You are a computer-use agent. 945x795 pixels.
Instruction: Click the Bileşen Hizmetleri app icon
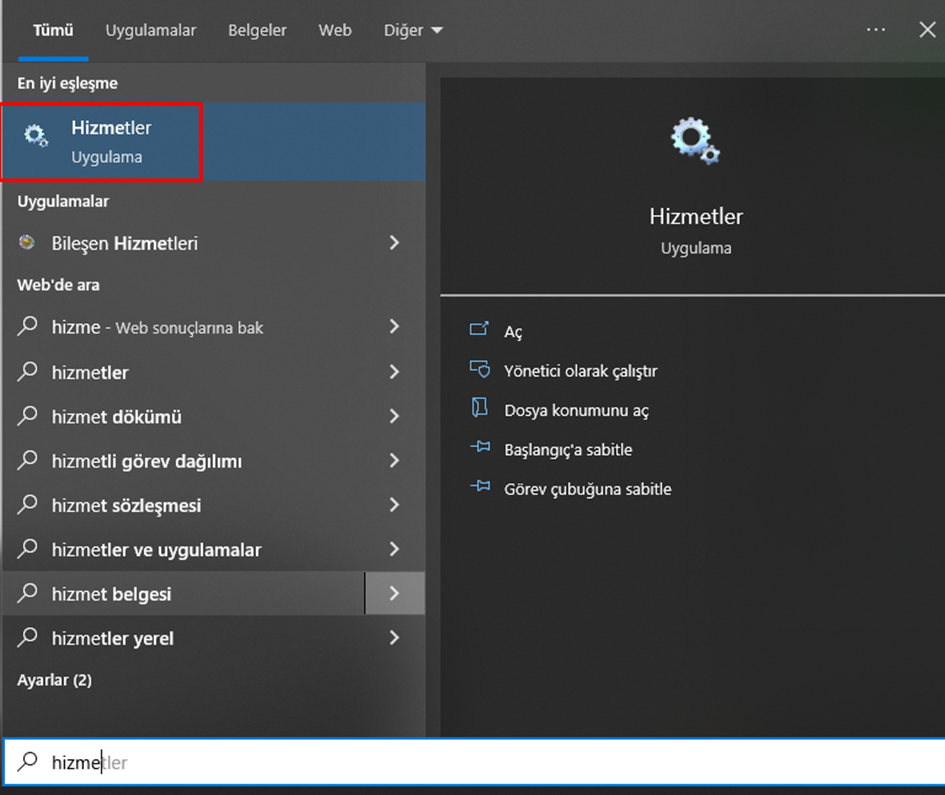tap(27, 243)
